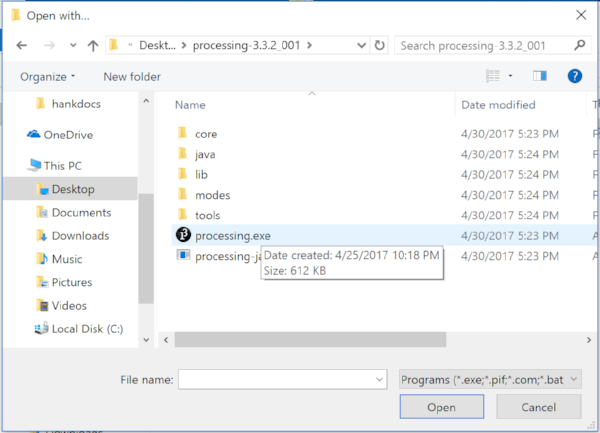Viewport: 600px width, 433px height.
Task: Close the Open with dialog
Action: [x=581, y=15]
